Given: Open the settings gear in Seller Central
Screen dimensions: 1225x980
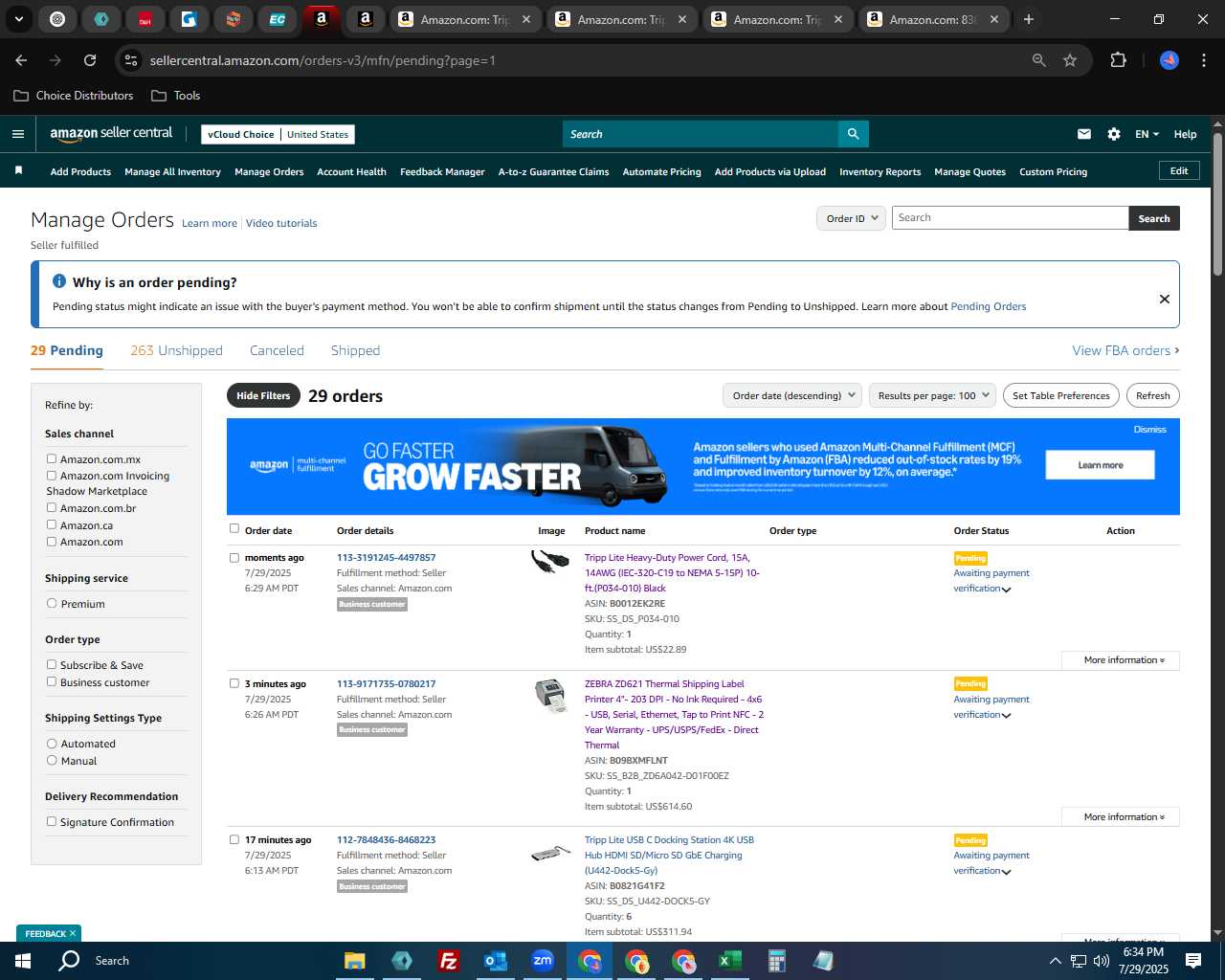Looking at the screenshot, I should pos(1114,134).
